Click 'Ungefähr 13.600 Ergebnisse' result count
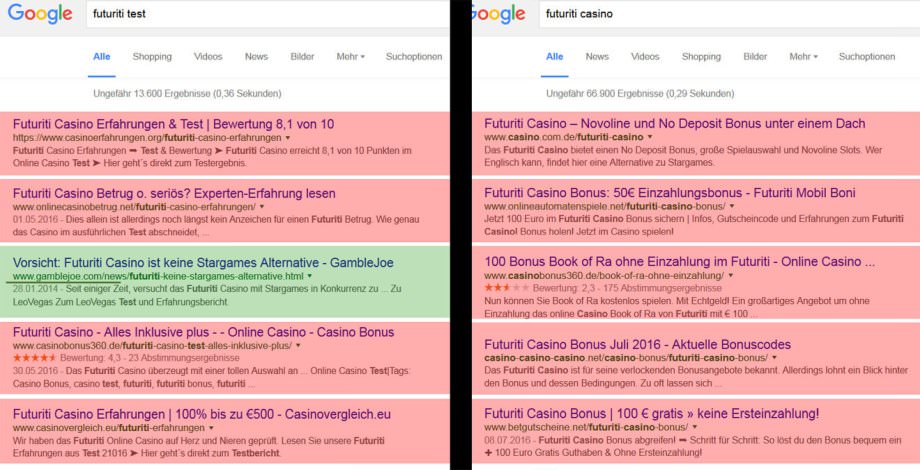 [x=187, y=93]
